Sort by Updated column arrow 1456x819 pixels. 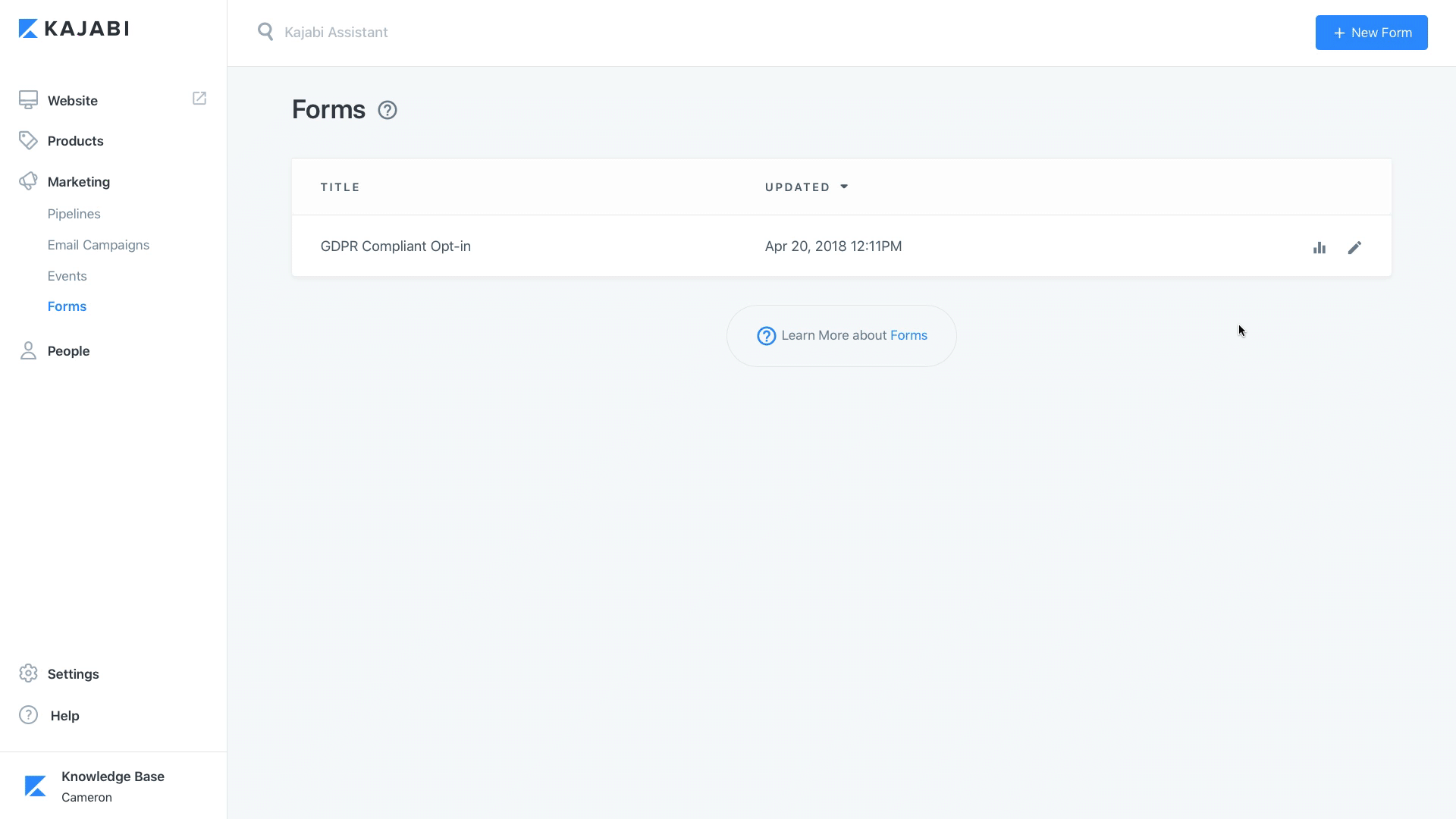[844, 187]
